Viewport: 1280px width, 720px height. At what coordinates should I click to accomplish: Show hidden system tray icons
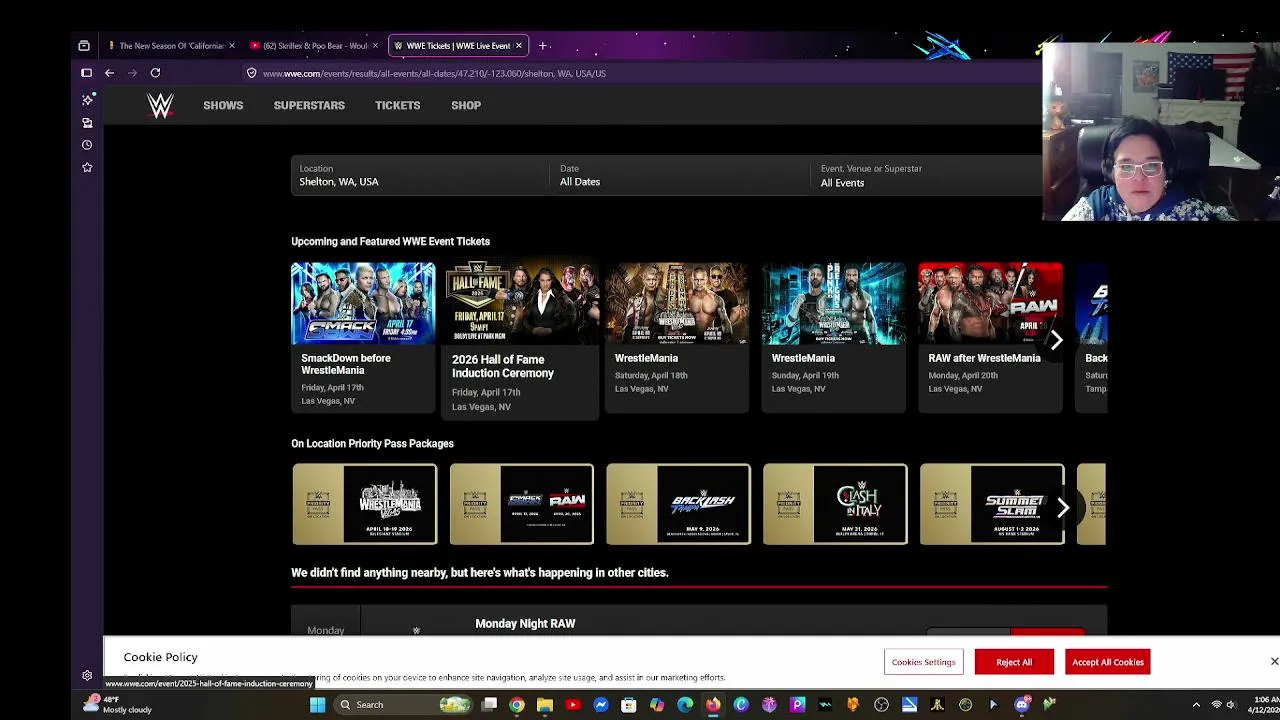(x=1196, y=705)
